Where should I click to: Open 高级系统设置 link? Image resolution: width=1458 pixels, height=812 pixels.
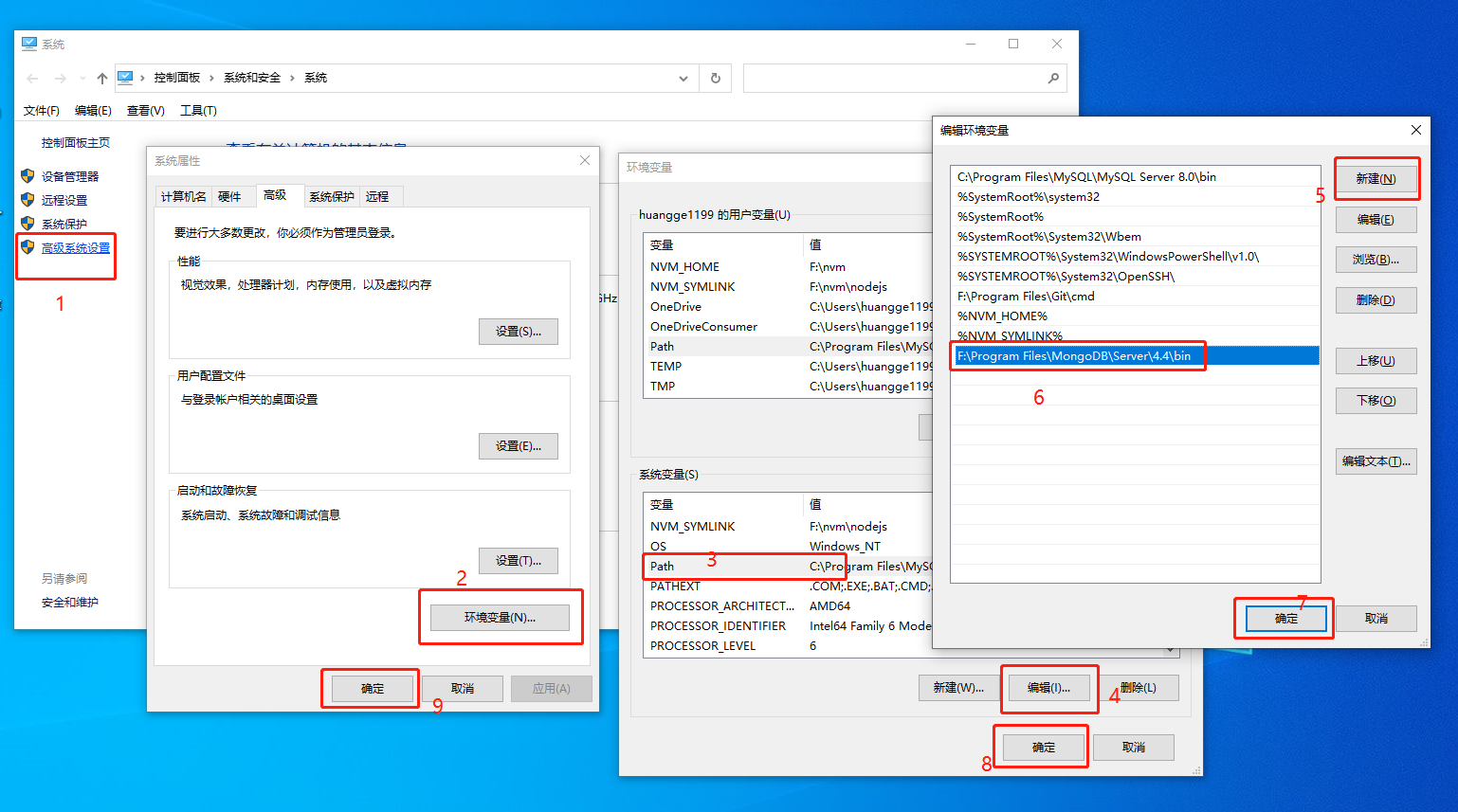(76, 248)
